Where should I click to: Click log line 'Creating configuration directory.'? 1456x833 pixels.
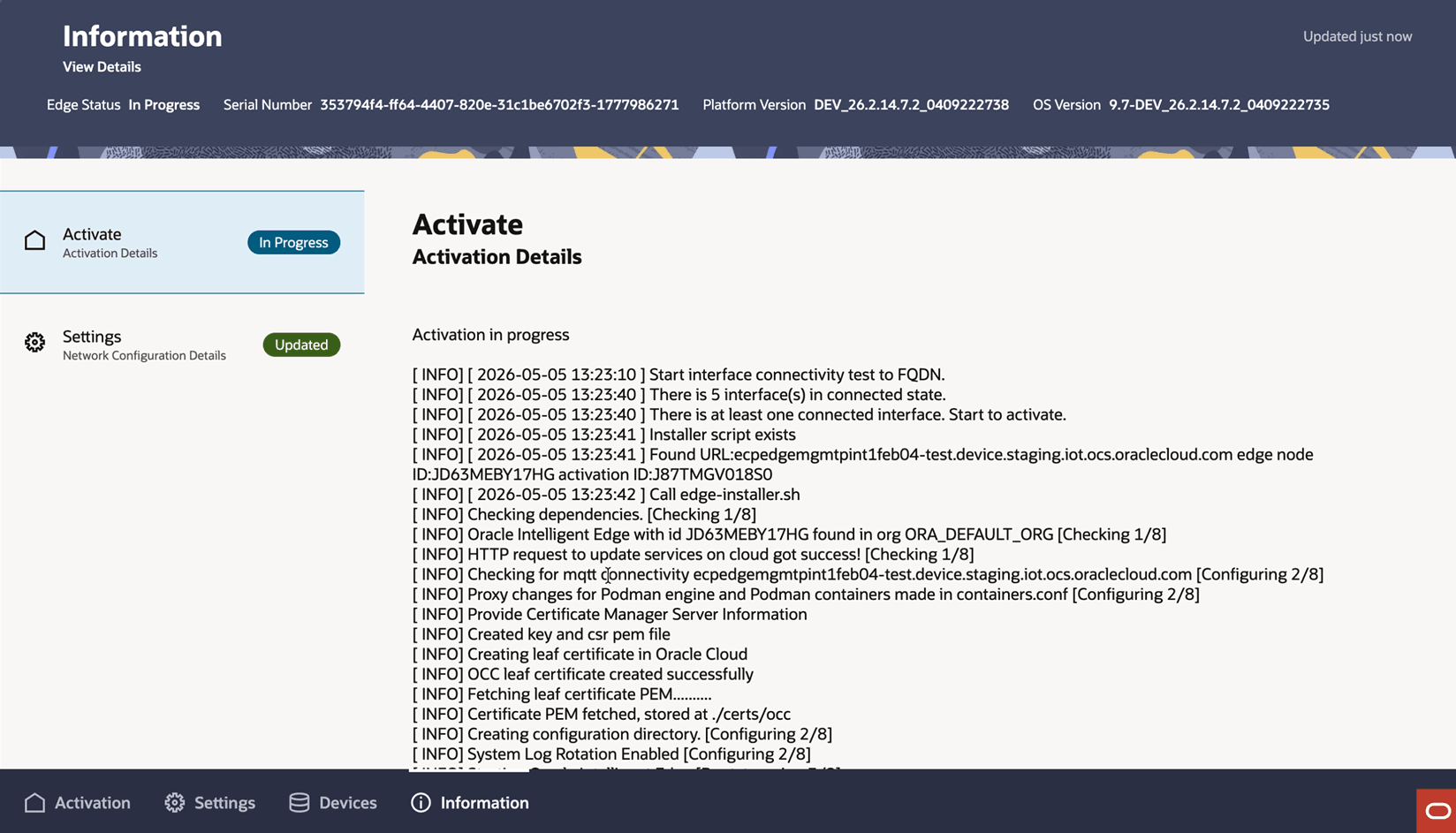622,734
